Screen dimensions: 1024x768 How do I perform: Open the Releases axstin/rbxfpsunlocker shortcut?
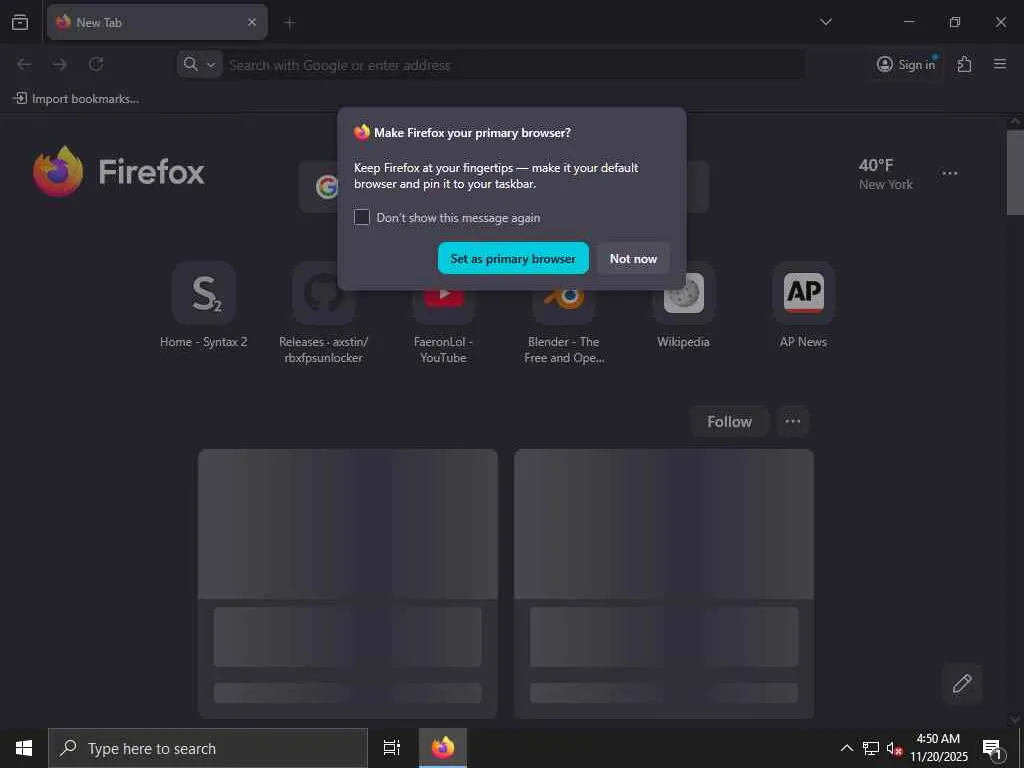324,313
